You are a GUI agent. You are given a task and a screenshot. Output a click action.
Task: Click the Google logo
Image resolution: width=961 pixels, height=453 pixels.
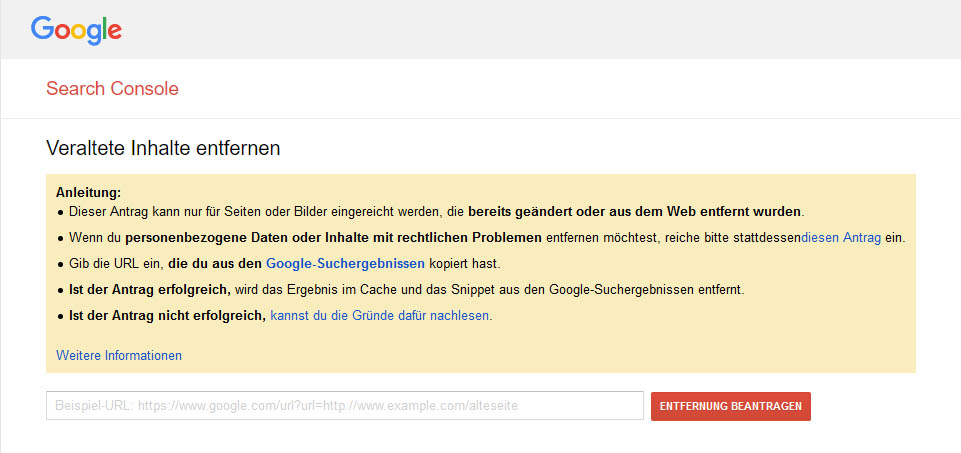[x=77, y=30]
